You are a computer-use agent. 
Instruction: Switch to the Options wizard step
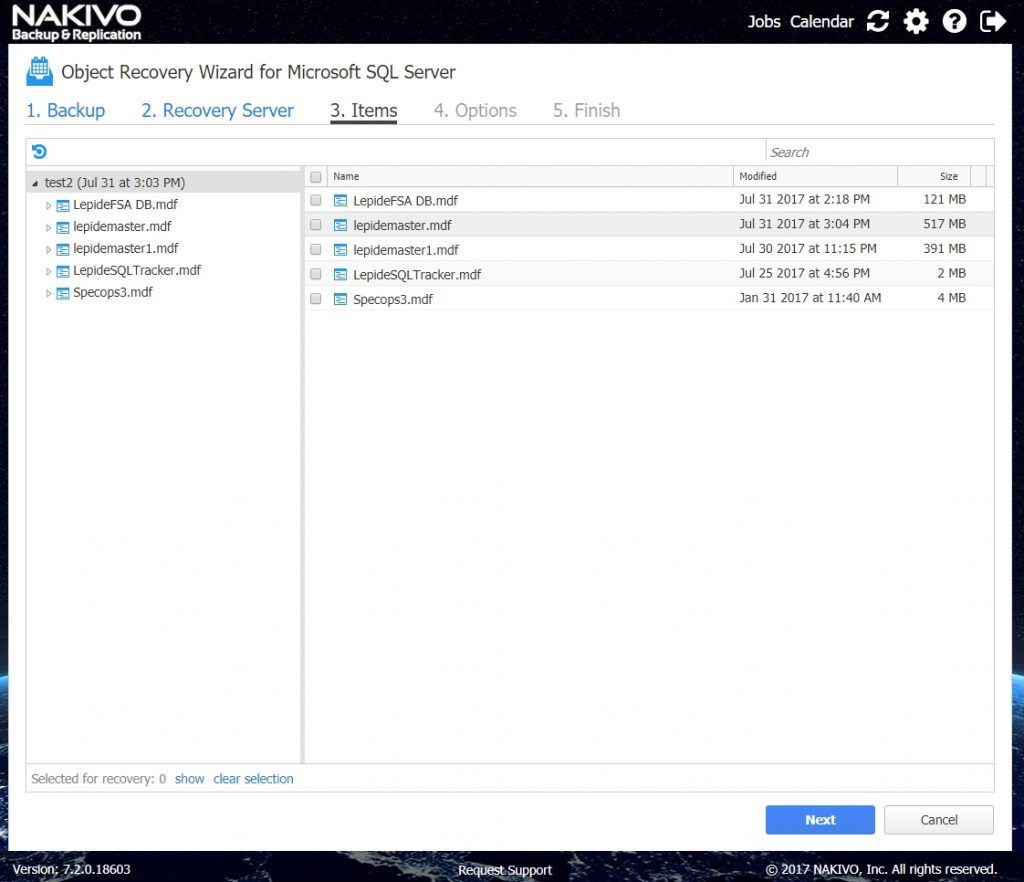474,110
